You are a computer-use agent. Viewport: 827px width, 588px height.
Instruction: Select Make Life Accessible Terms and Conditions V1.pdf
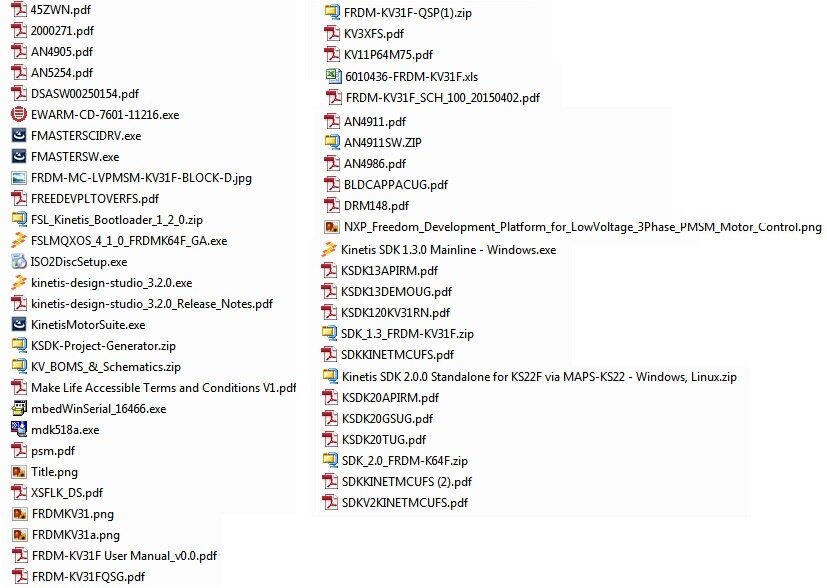(x=164, y=388)
